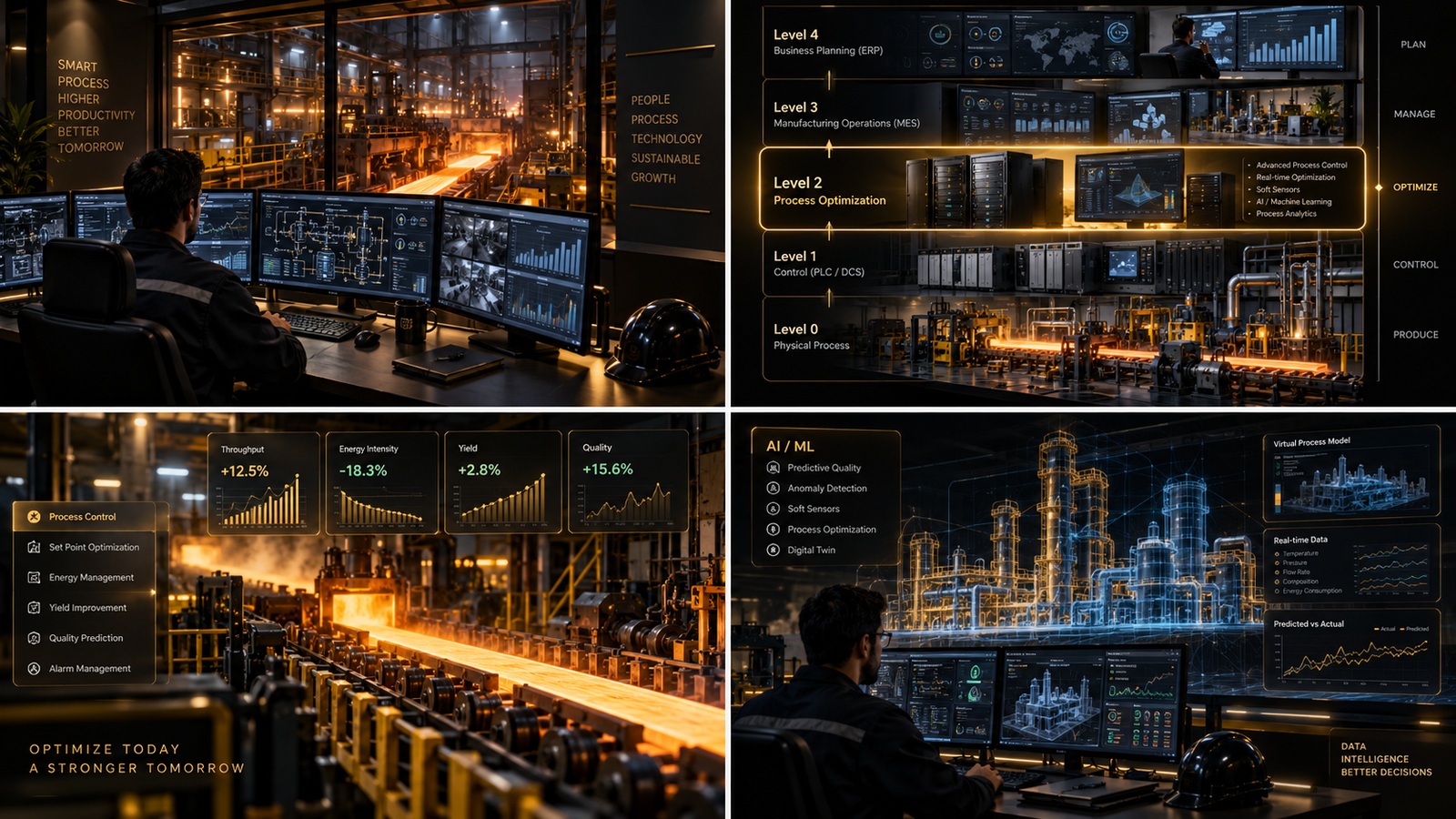Select the Quality "+15.6%" value
The height and width of the screenshot is (819, 1456).
pyautogui.click(x=607, y=469)
